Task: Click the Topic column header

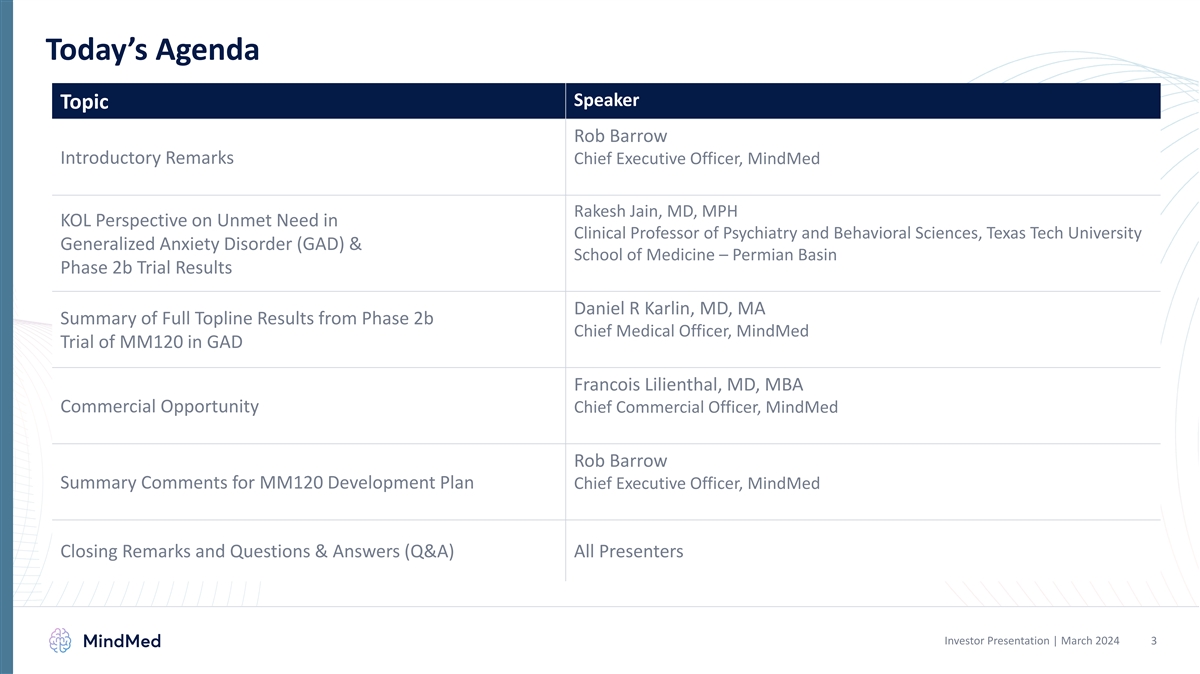Action: pos(84,102)
